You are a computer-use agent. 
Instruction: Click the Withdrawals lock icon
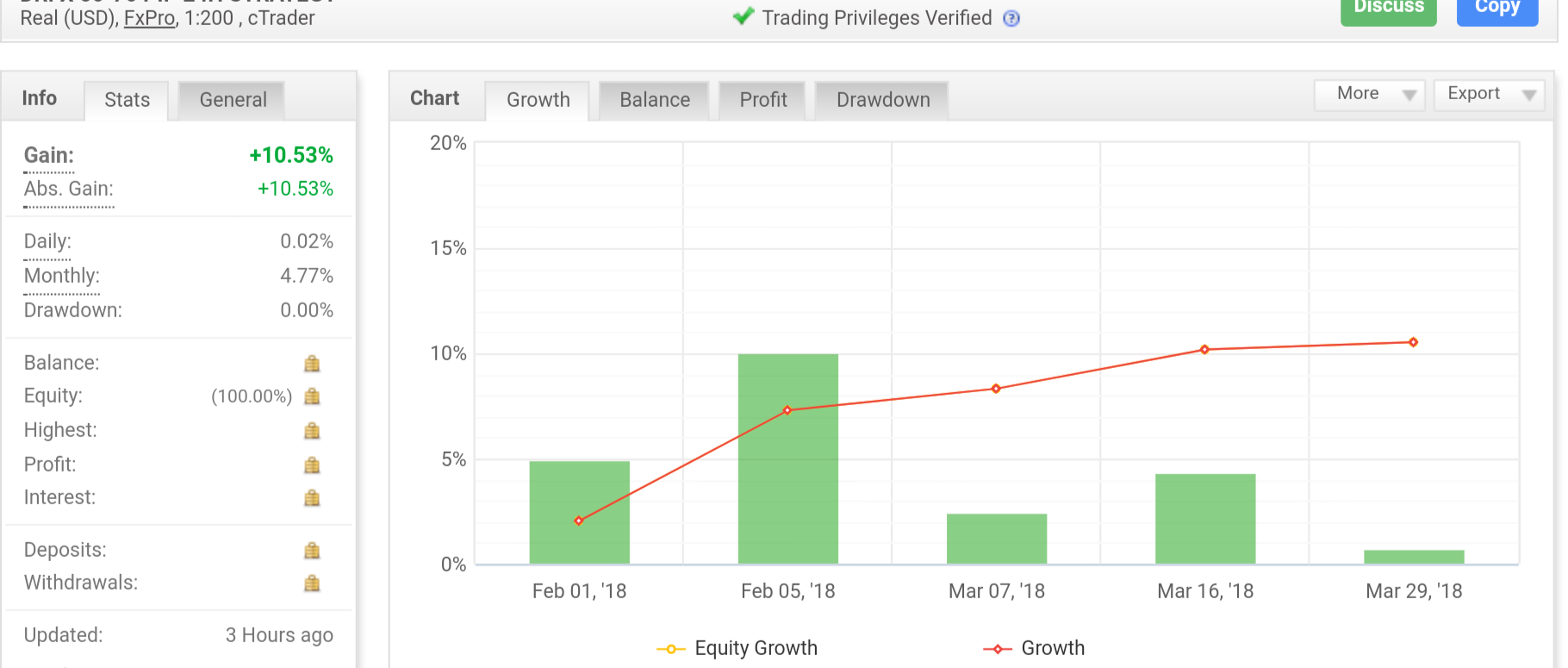point(312,584)
